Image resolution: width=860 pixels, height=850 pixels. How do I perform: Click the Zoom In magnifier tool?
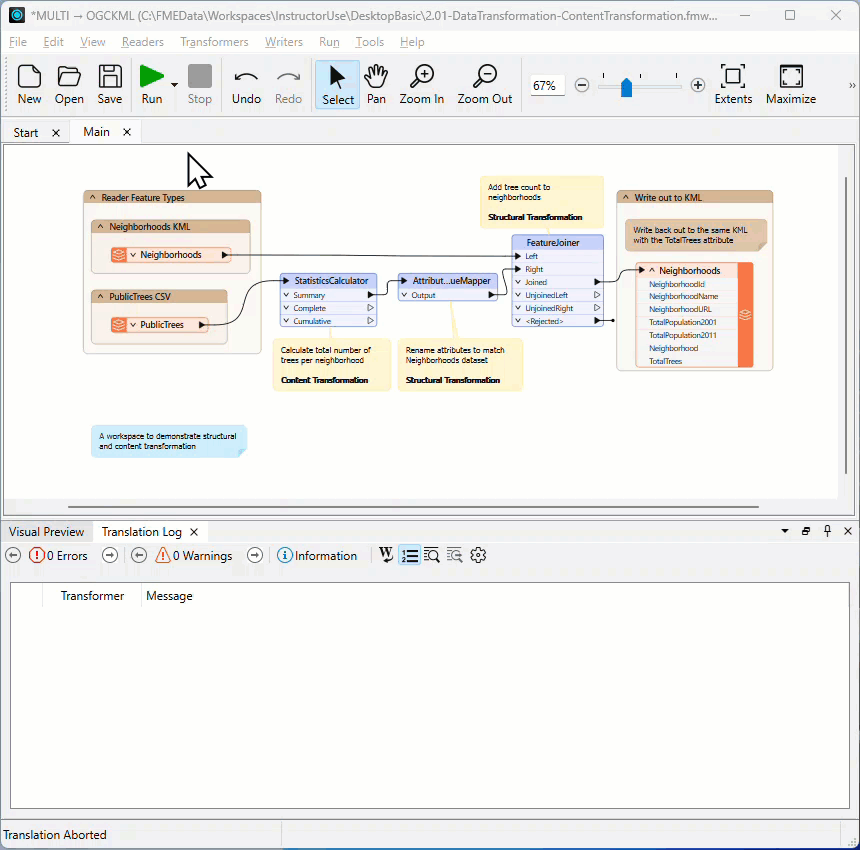pyautogui.click(x=422, y=84)
